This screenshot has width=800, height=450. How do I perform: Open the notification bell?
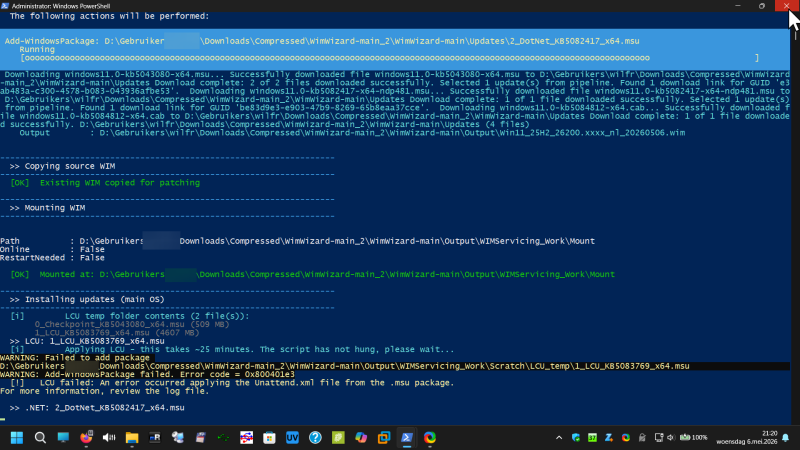point(786,438)
